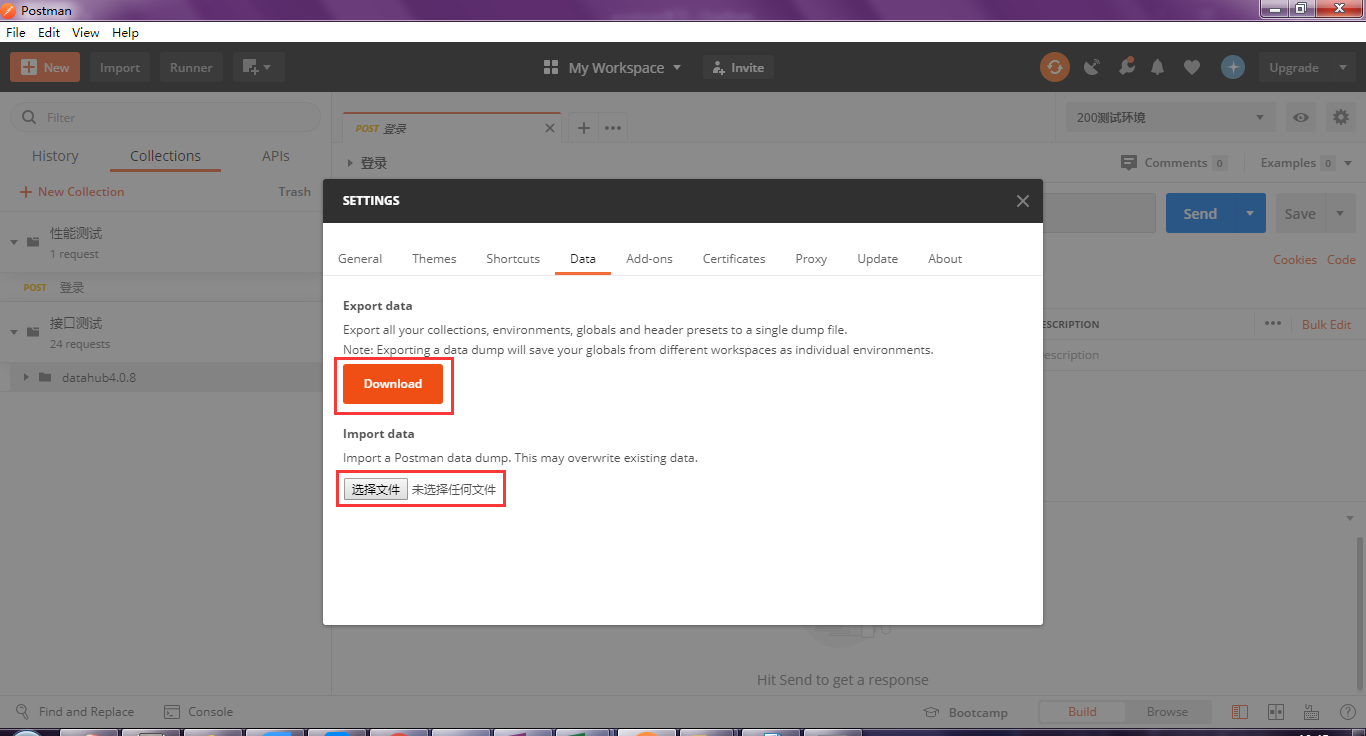Expand the 登录 request description arrow
The height and width of the screenshot is (736, 1366).
click(350, 163)
